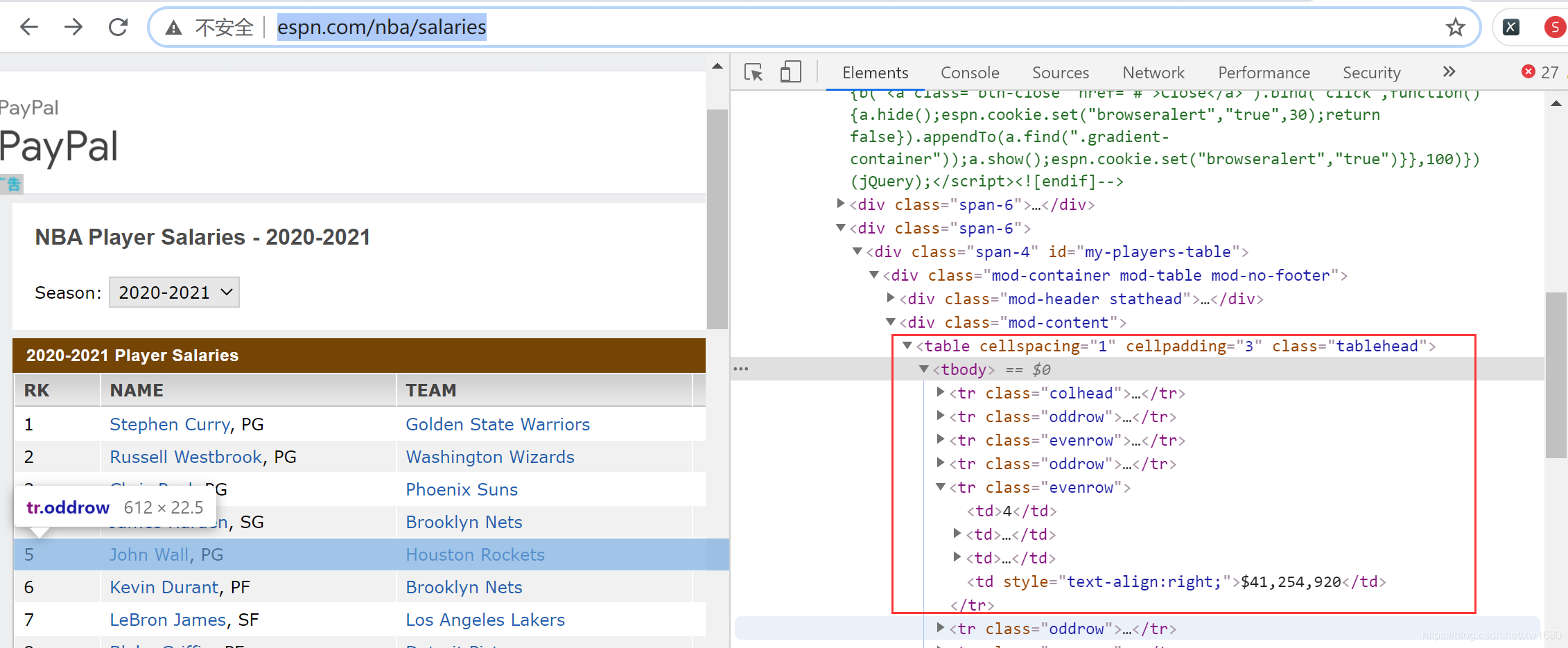Select the td element containing 4
1568x648 pixels.
tap(1011, 511)
